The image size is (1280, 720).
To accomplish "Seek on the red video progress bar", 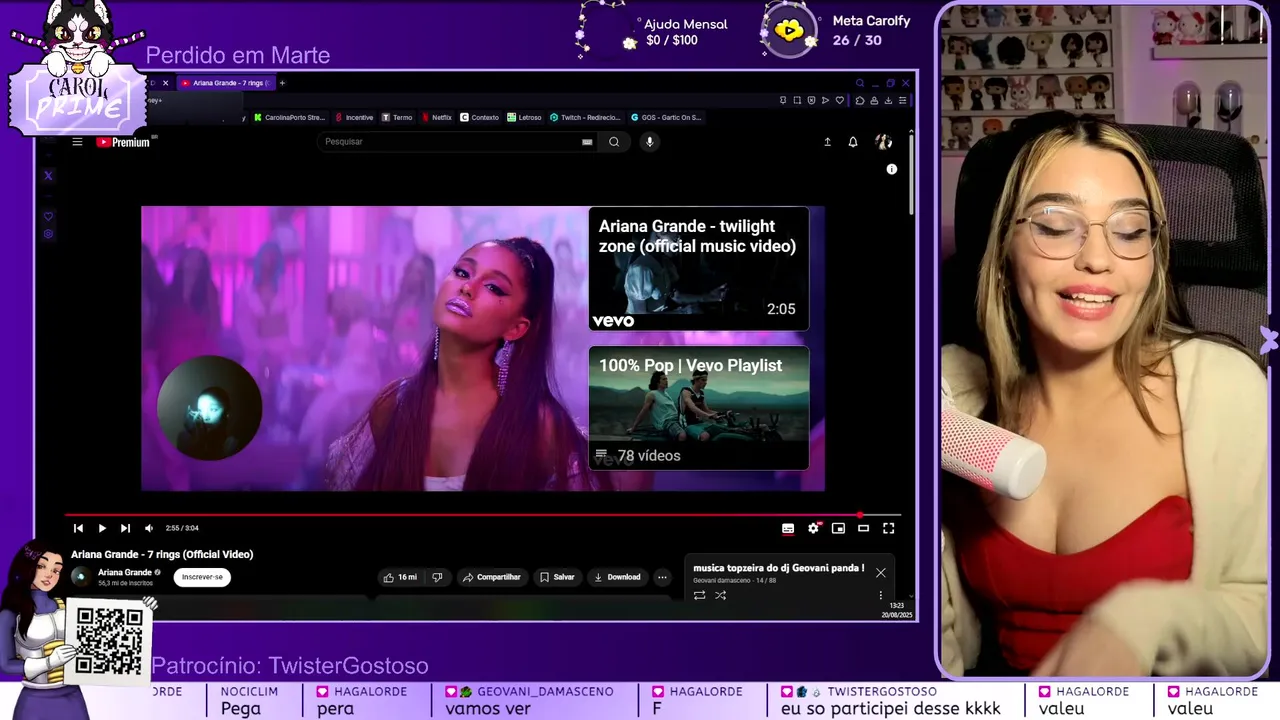I will (483, 515).
